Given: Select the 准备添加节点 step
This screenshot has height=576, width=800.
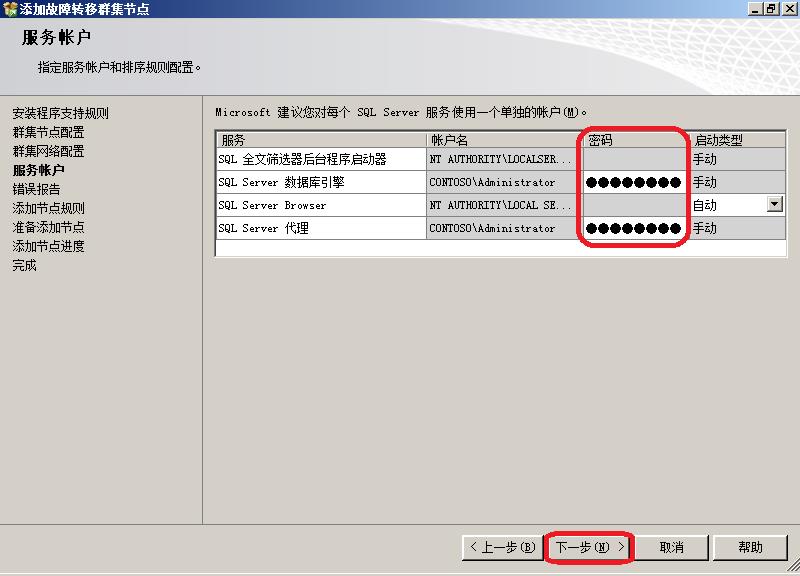Looking at the screenshot, I should coord(48,227).
